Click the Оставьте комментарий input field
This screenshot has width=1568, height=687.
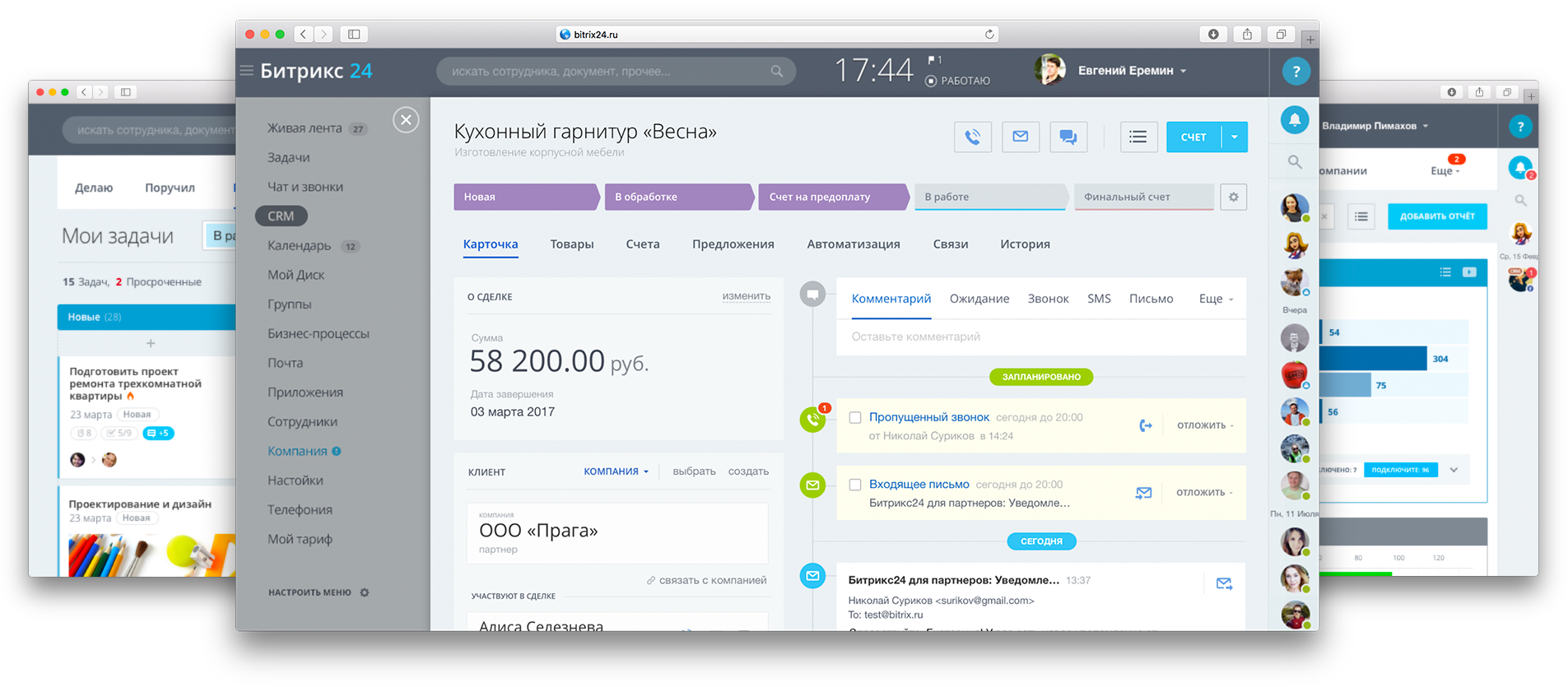[x=1041, y=337]
